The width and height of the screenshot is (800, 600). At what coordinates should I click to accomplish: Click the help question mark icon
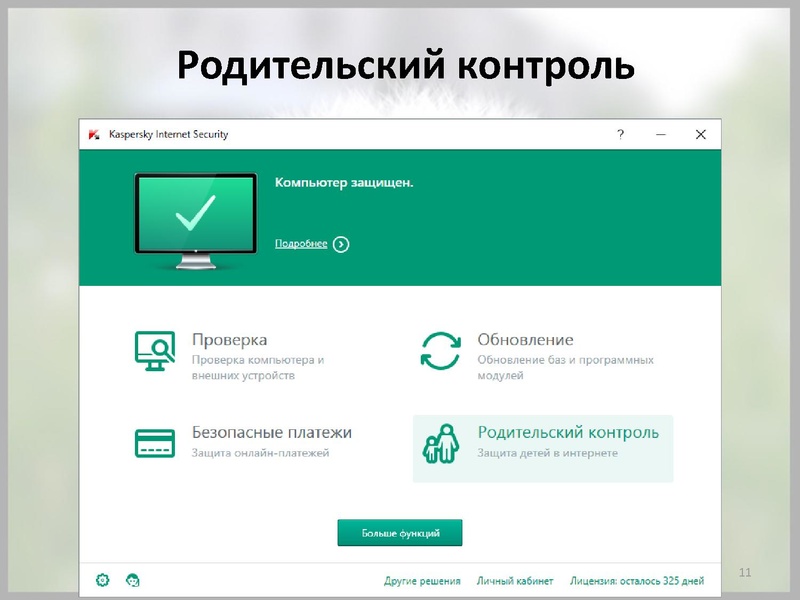point(620,131)
